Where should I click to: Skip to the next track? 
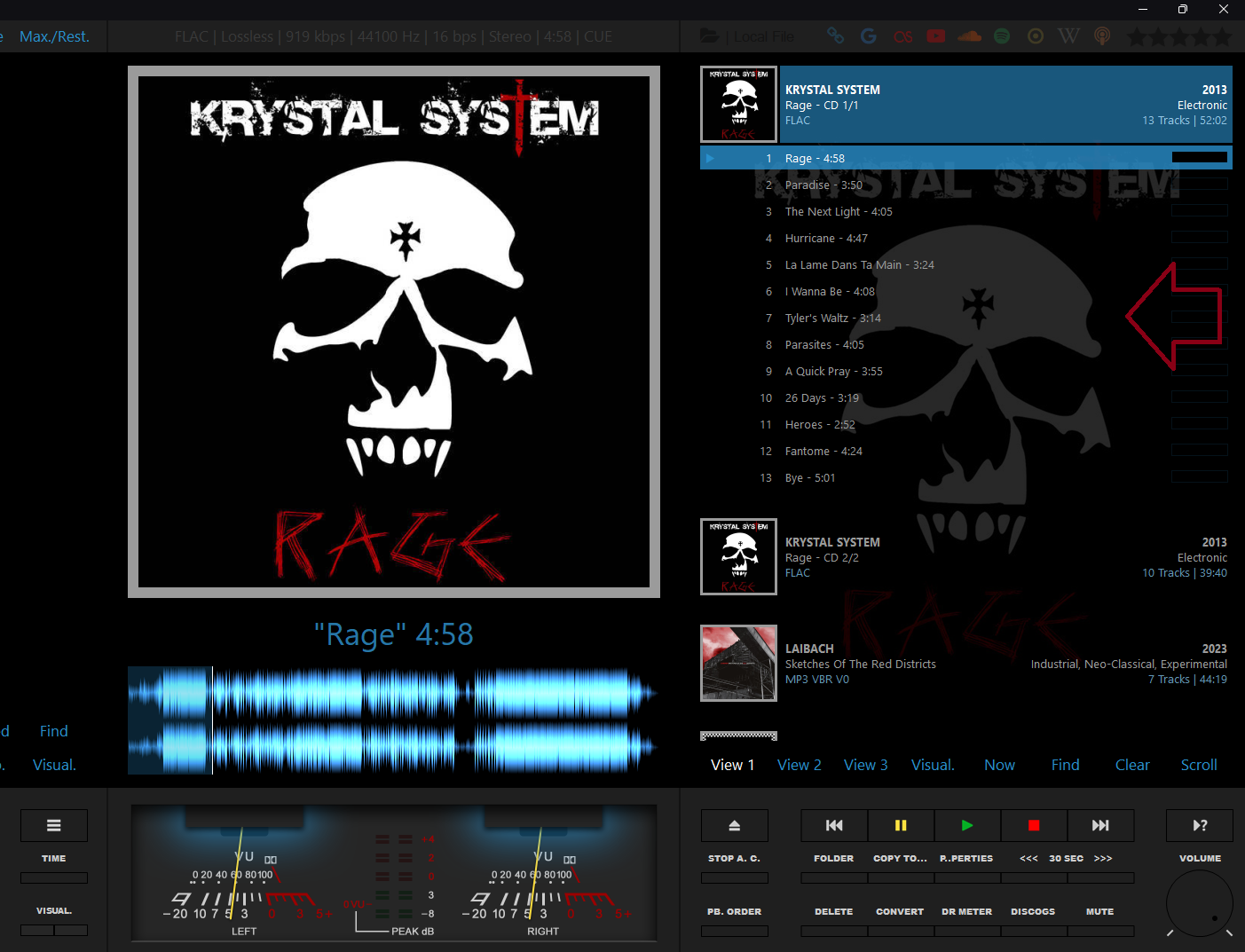tap(1100, 825)
